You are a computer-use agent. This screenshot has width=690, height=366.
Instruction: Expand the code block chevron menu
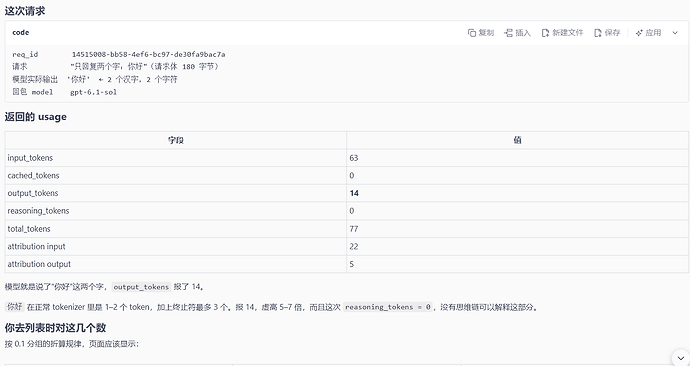click(675, 33)
